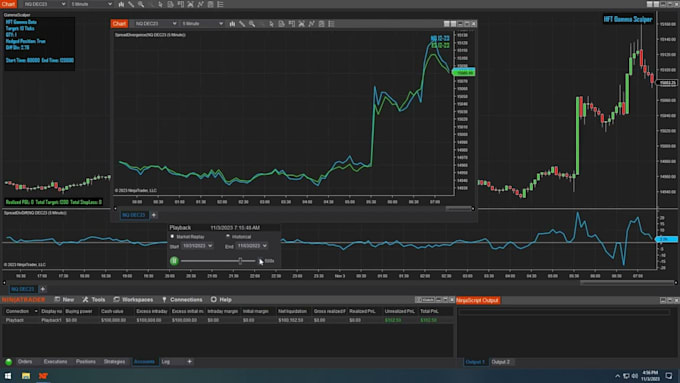Click the list icon ending main chart toolbar
Image resolution: width=680 pixels, height=383 pixels.
(220, 4)
